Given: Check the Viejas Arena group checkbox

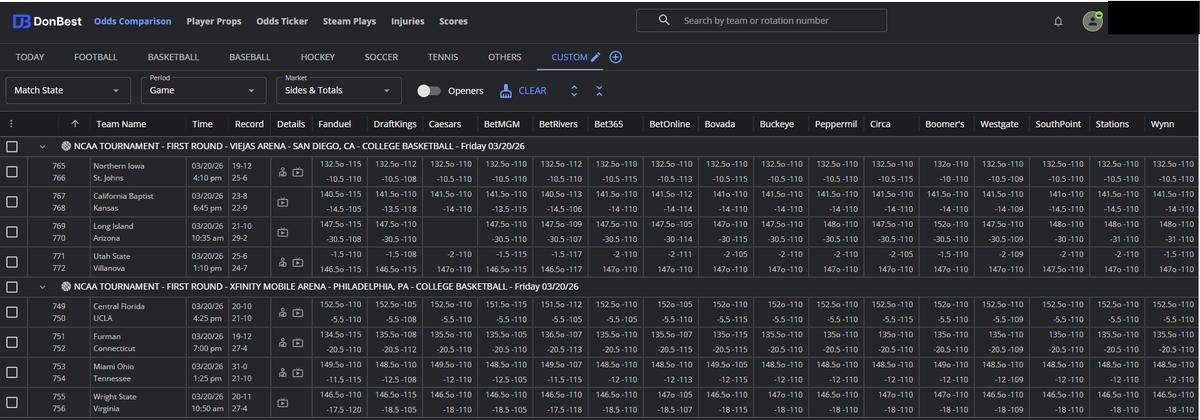Looking at the screenshot, I should coord(11,146).
